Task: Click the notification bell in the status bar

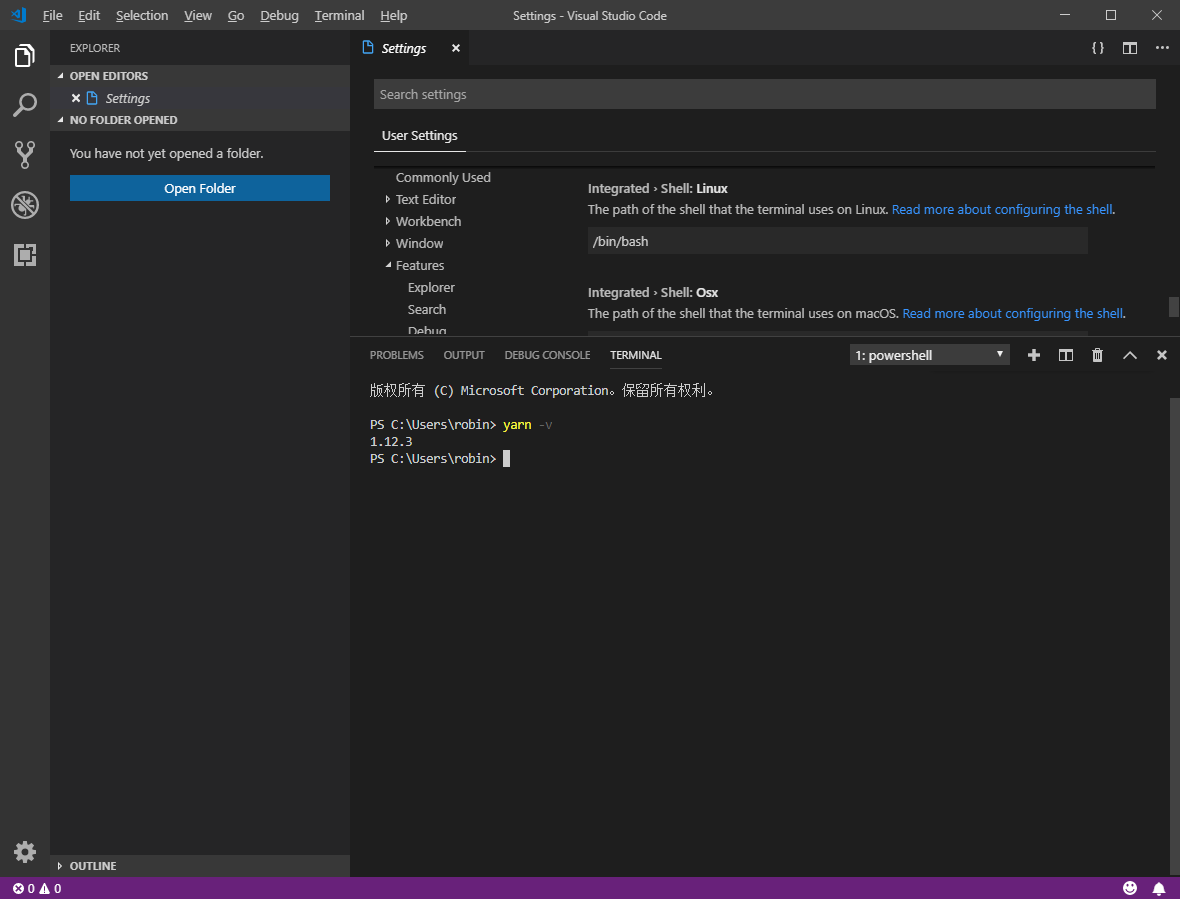Action: 1159,888
